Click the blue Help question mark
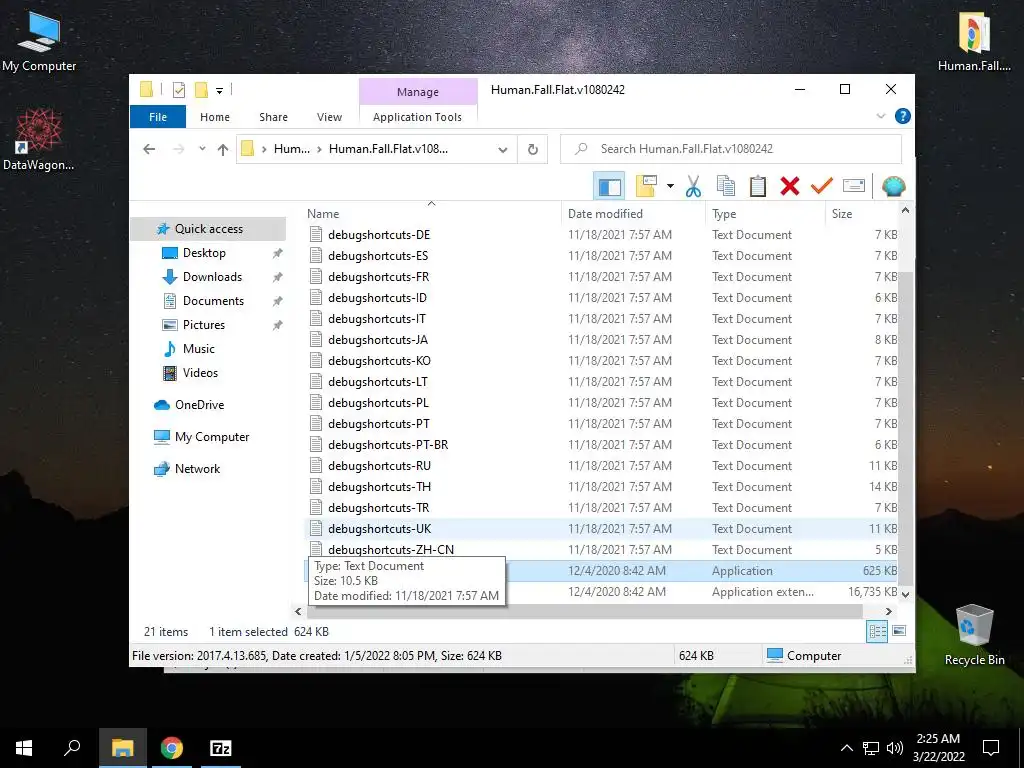Screen dimensions: 1024x768 [x=903, y=116]
